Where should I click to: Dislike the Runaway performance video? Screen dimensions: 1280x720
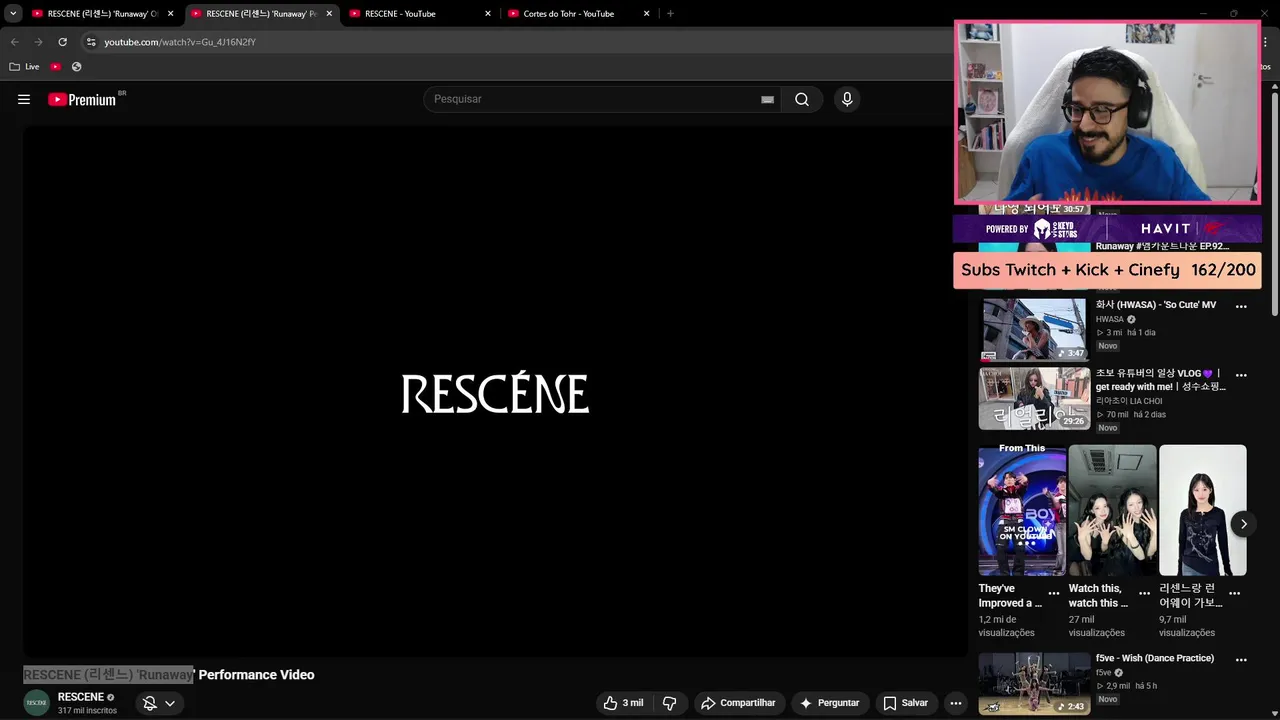670,703
